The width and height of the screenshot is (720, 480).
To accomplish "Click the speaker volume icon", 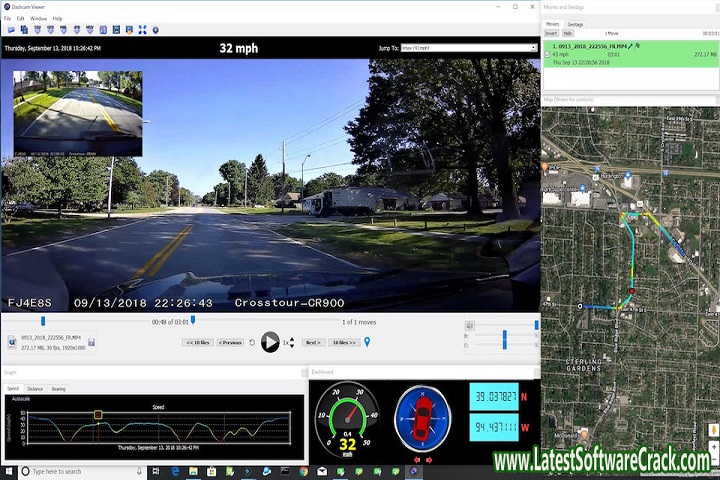I will click(469, 325).
